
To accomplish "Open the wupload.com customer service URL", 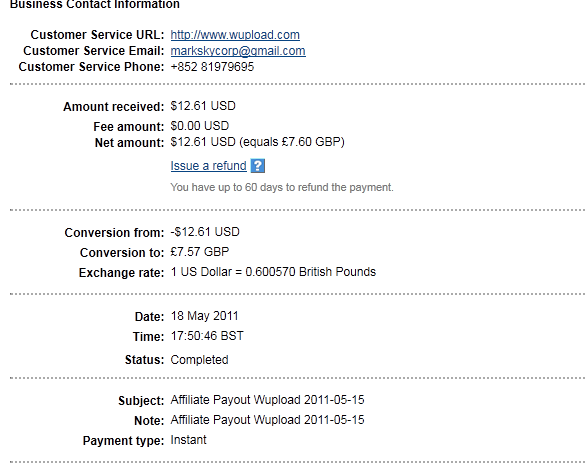I will coord(235,35).
